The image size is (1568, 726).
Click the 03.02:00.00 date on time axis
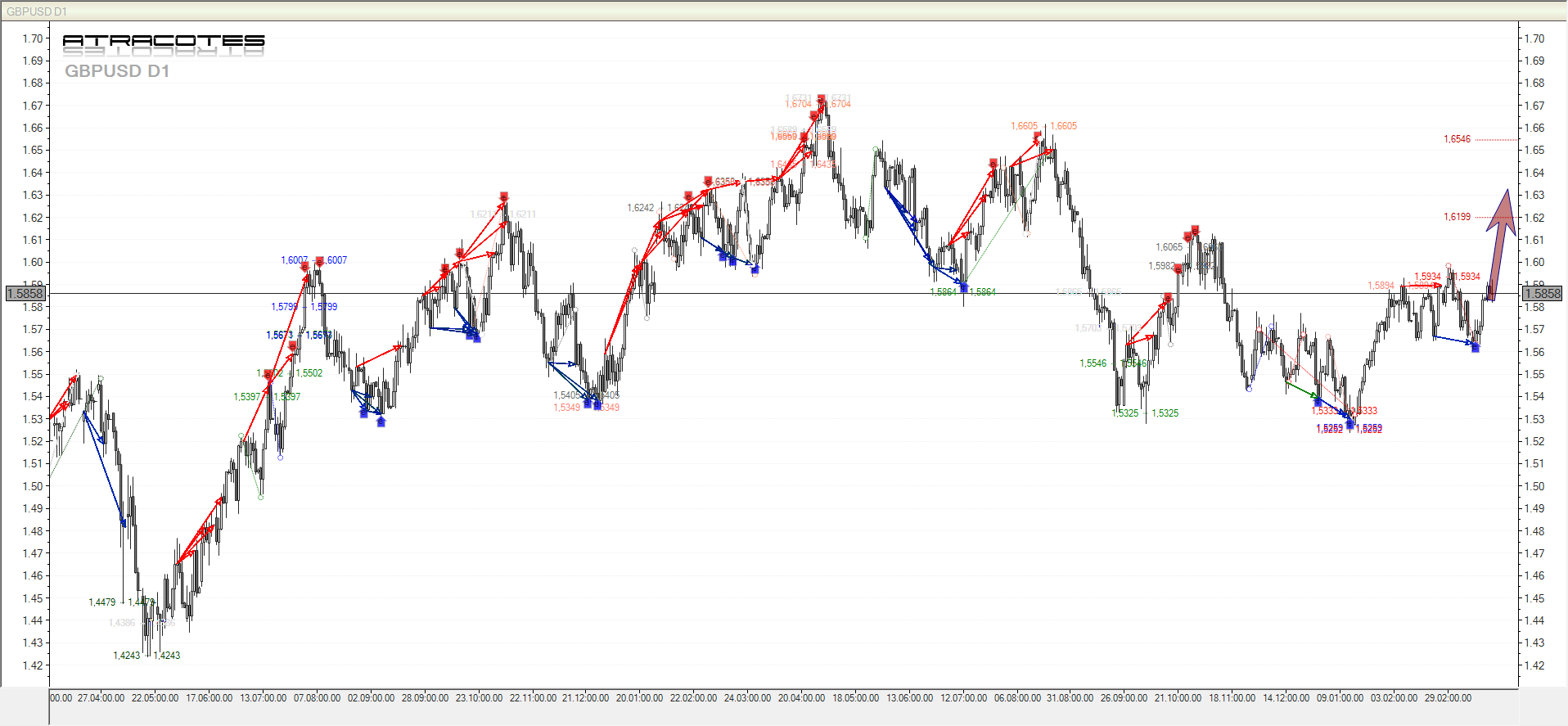click(1394, 698)
